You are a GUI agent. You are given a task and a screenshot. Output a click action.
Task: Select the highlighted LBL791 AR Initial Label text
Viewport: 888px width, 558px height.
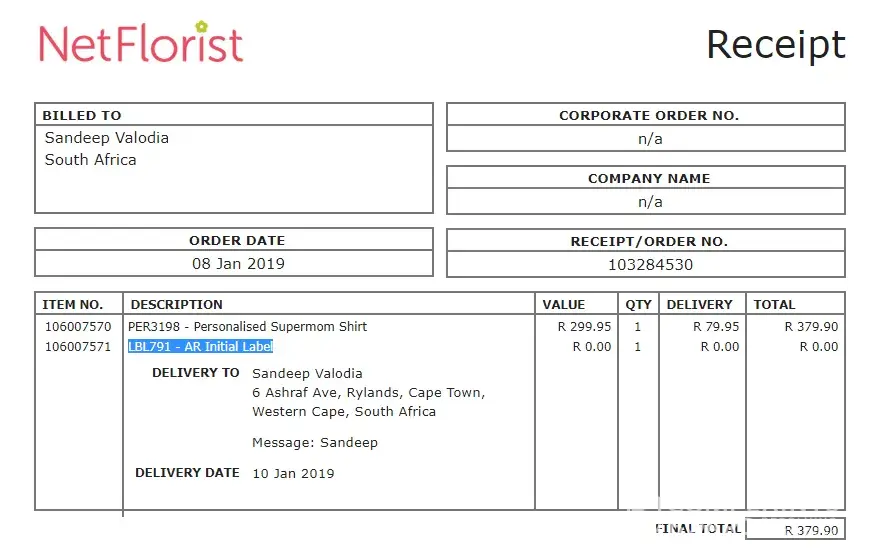[x=200, y=347]
